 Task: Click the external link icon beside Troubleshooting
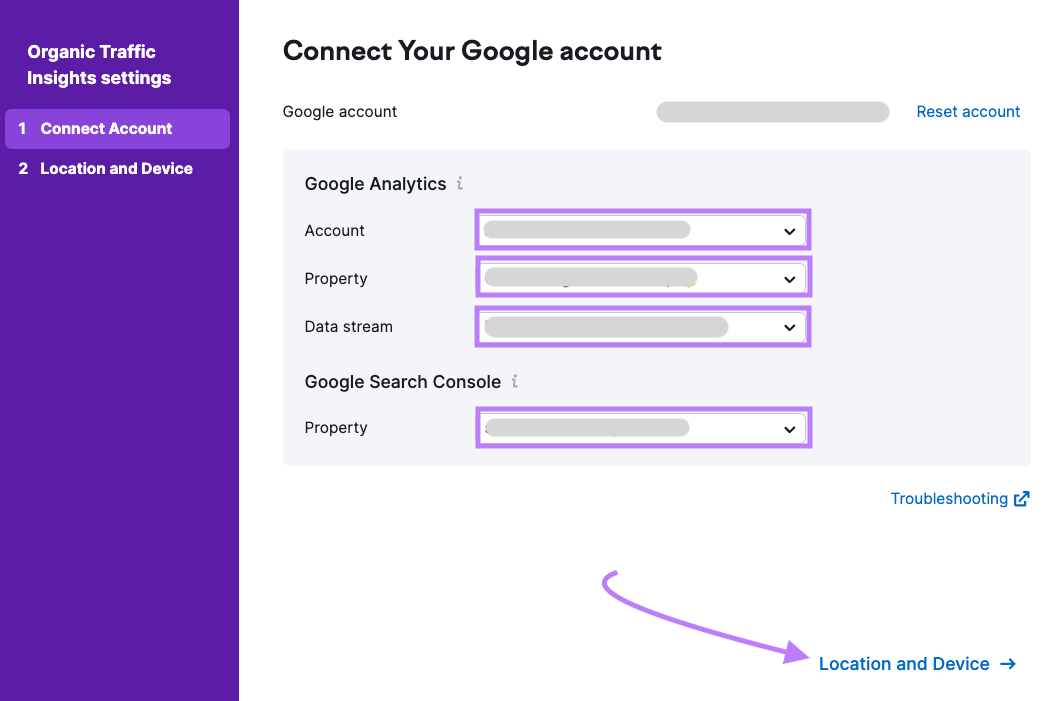tap(1021, 498)
